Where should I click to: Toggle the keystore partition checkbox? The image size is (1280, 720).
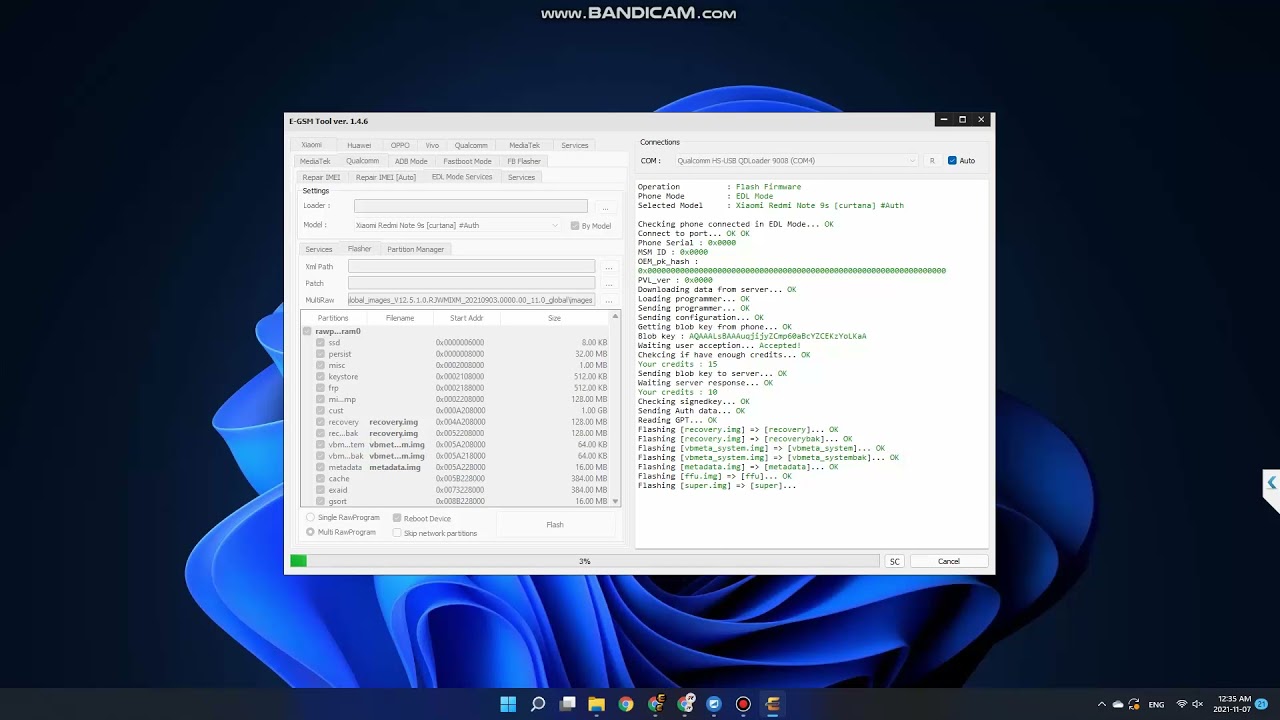320,377
